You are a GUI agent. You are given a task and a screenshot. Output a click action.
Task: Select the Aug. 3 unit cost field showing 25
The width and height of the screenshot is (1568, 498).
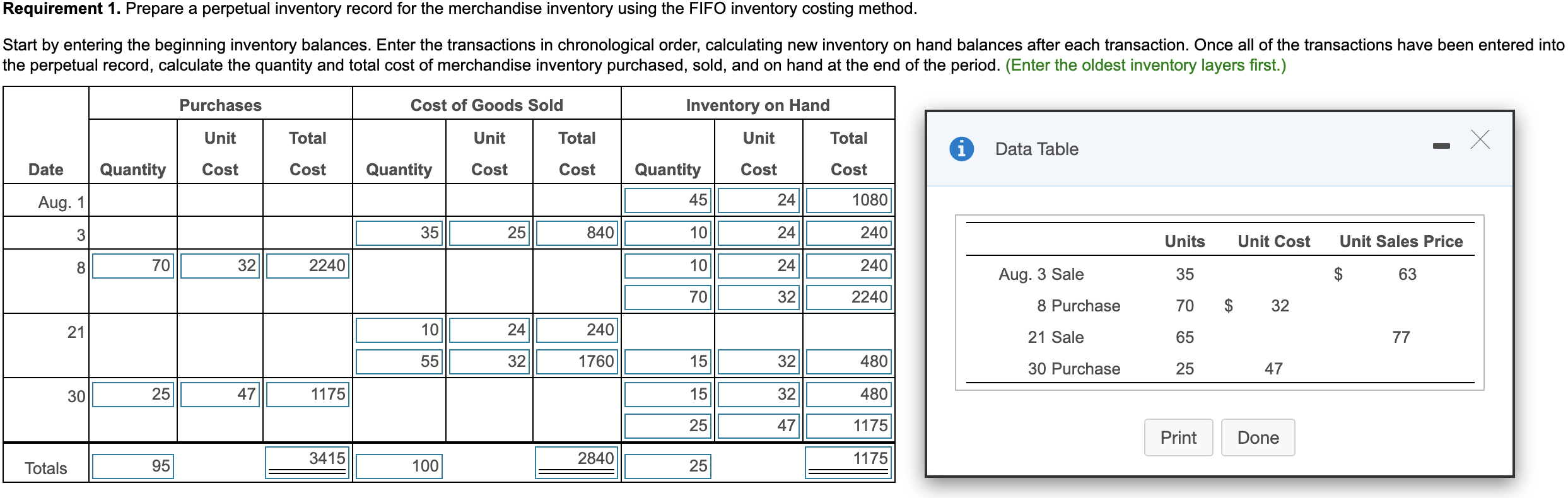click(488, 232)
